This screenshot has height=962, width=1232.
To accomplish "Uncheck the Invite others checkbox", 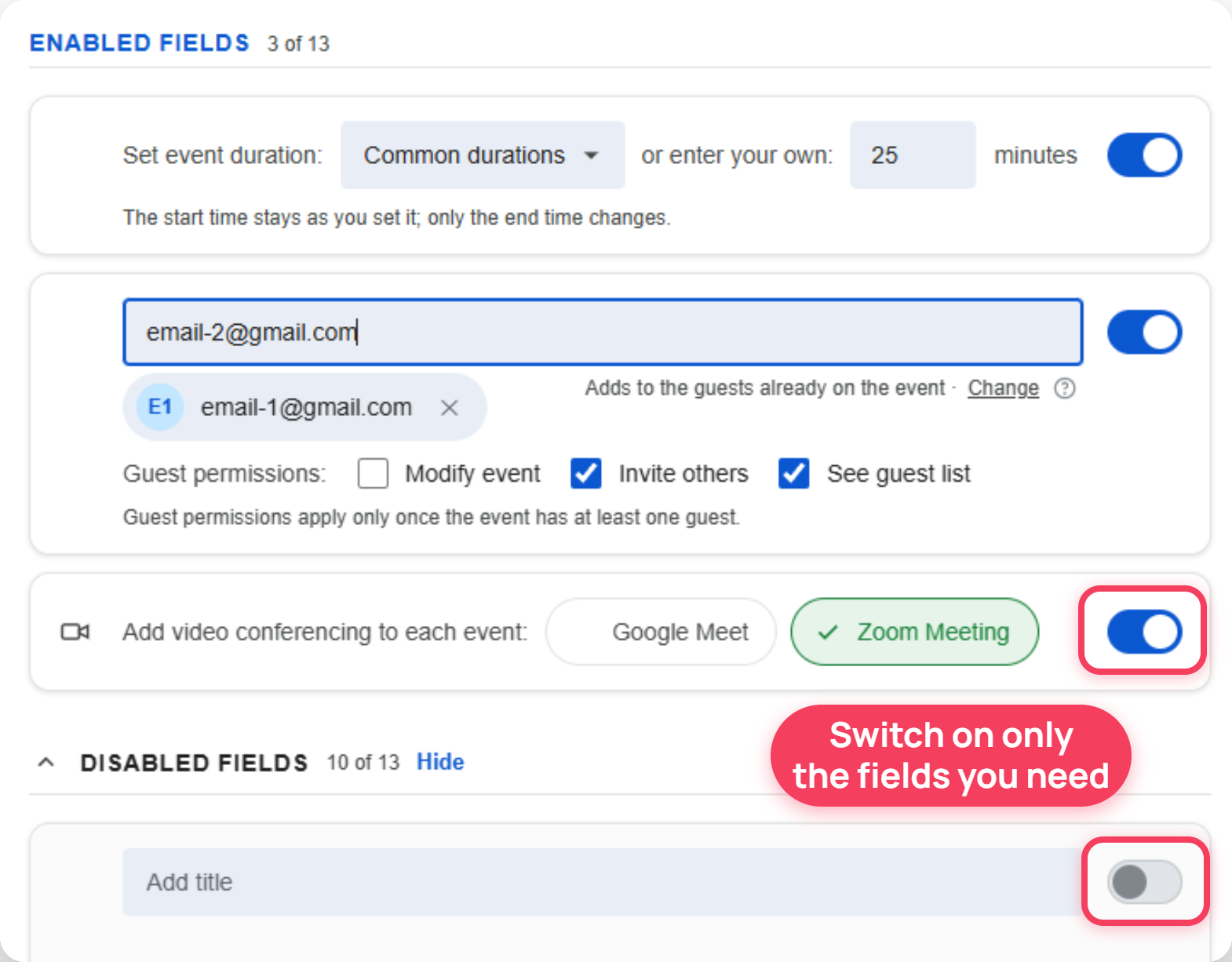I will (x=586, y=473).
